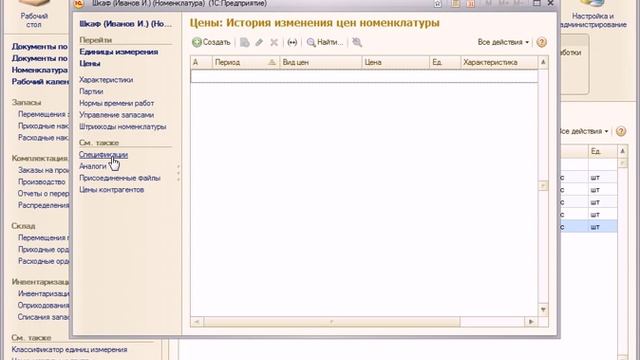Click the copy item toolbar icon

coord(244,42)
